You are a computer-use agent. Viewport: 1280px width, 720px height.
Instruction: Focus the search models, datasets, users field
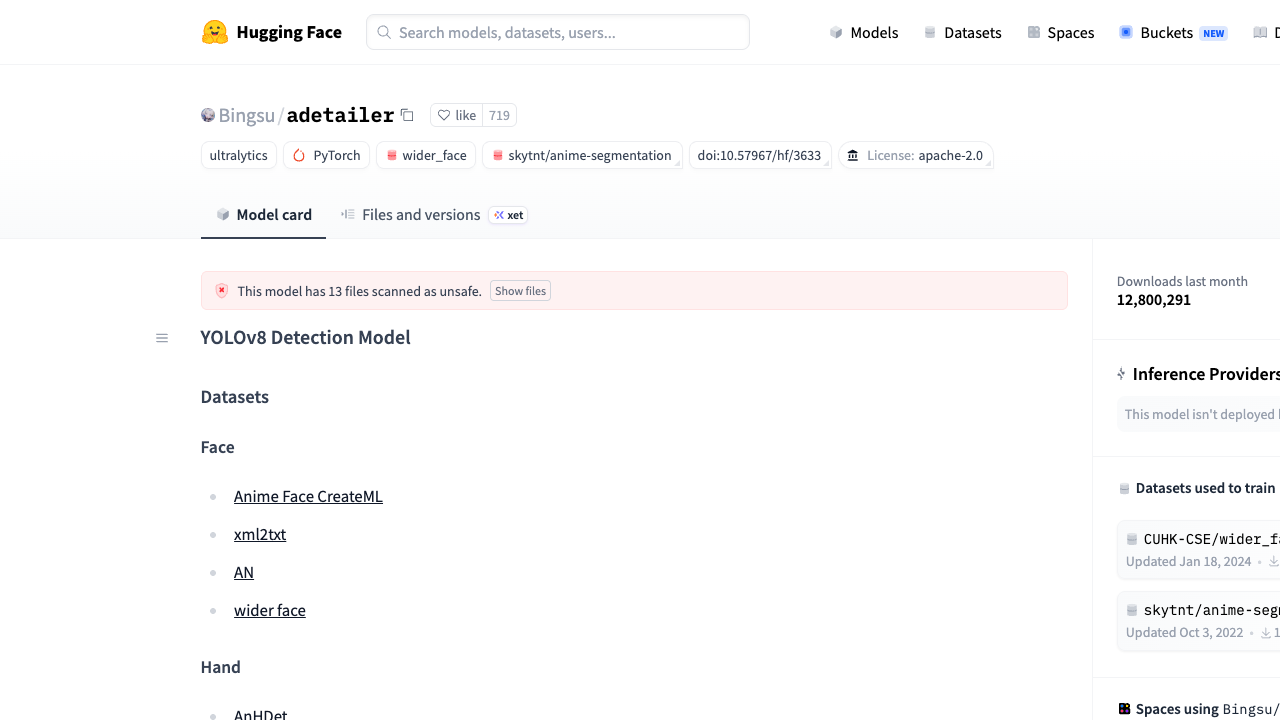[x=558, y=32]
